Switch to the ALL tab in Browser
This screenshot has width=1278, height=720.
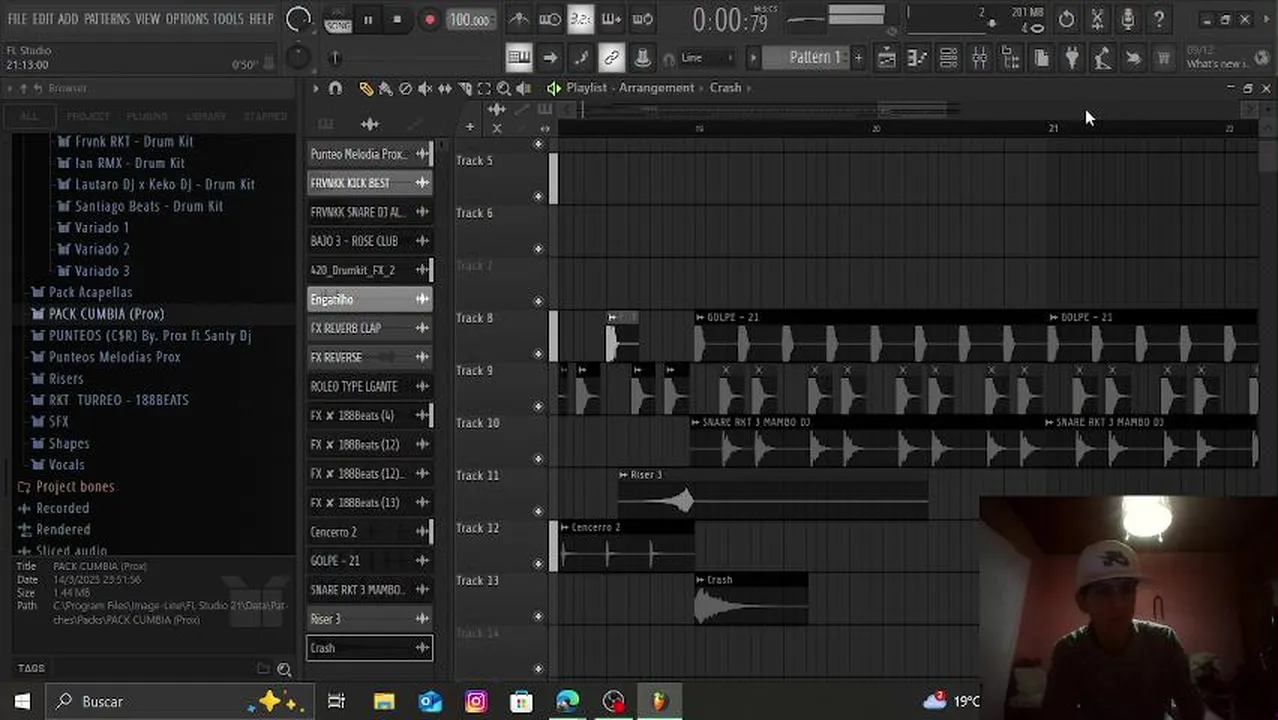tap(29, 116)
